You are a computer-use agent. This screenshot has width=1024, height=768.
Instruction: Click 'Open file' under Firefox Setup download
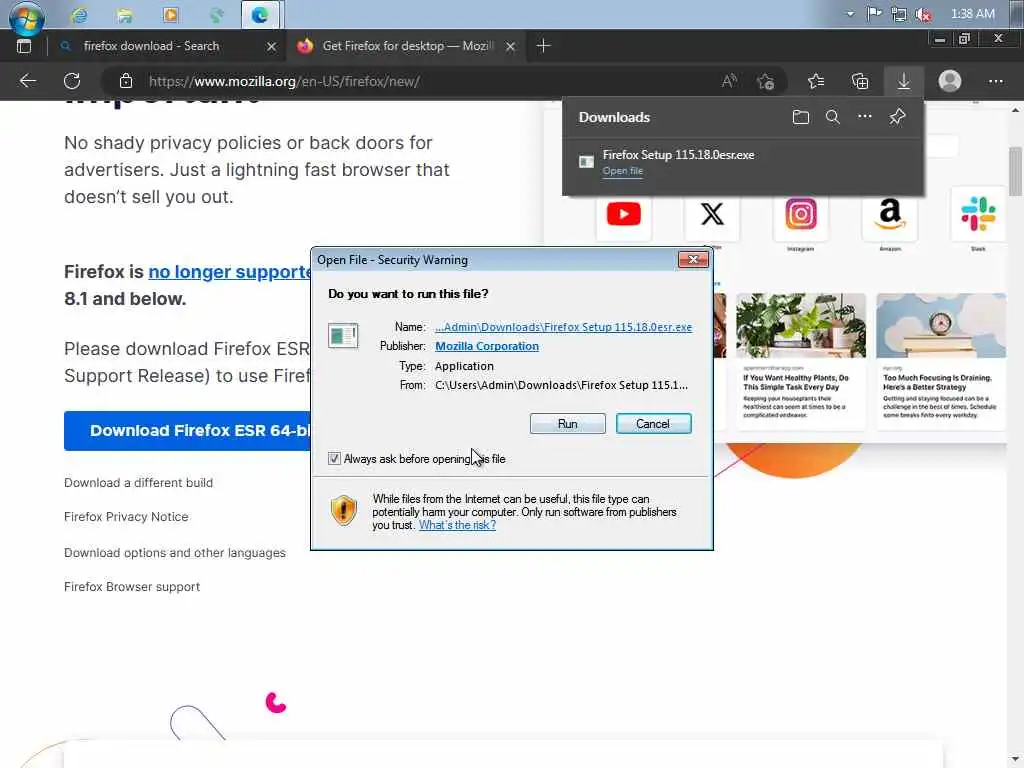tap(622, 171)
